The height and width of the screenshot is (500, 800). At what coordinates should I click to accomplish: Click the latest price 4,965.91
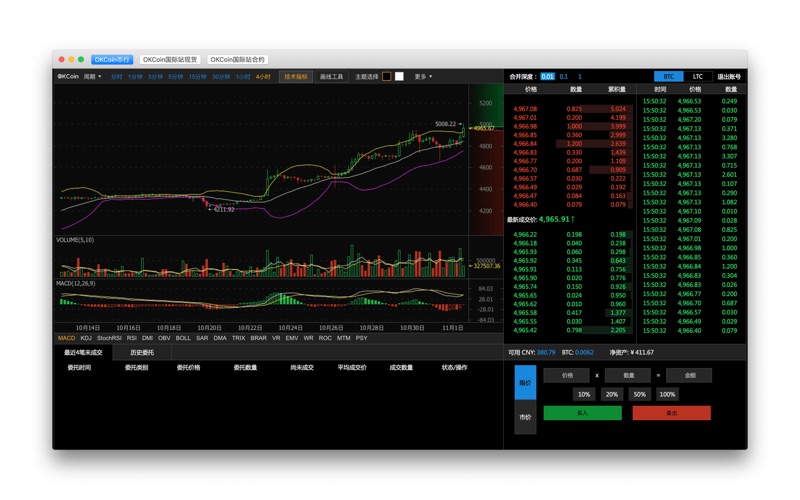click(x=554, y=219)
